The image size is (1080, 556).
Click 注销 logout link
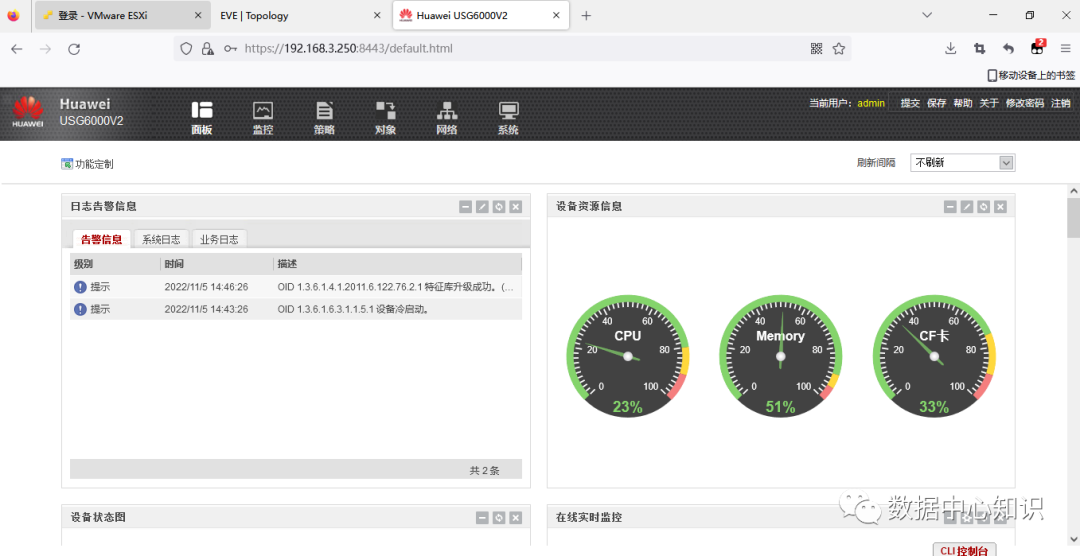pos(1060,103)
